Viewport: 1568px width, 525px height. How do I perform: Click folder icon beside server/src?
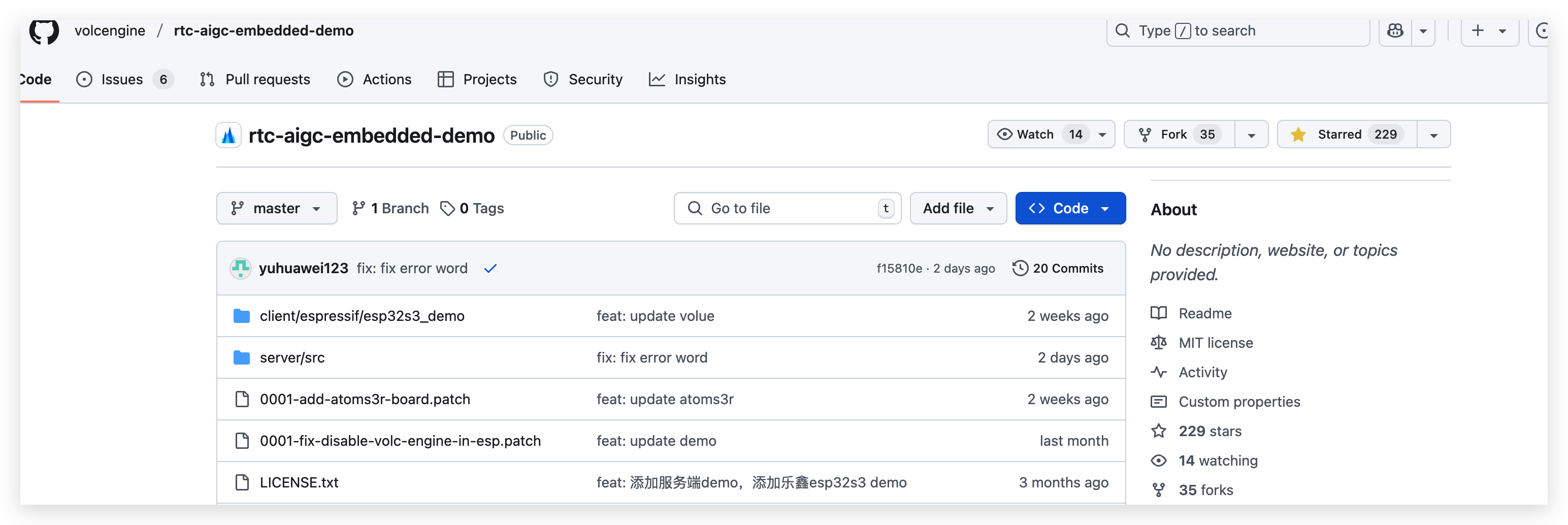click(242, 358)
